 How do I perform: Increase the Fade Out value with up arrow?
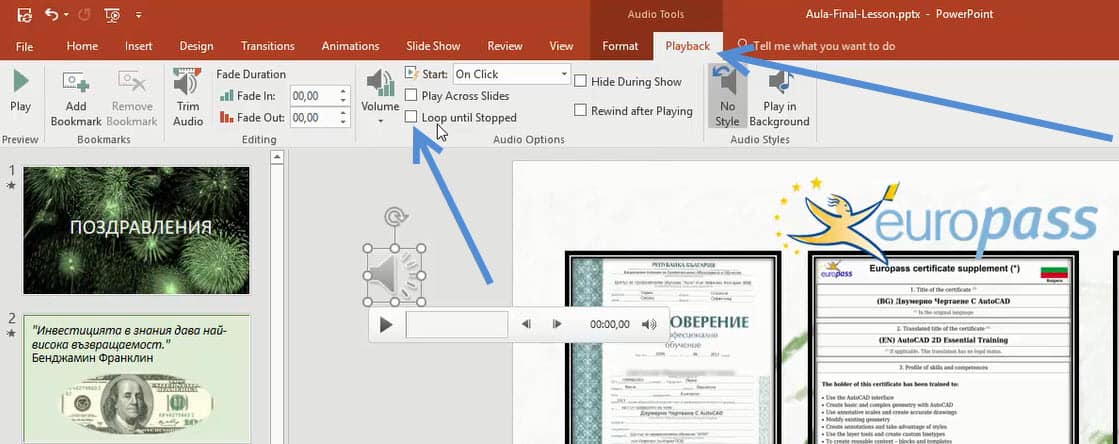click(x=343, y=113)
